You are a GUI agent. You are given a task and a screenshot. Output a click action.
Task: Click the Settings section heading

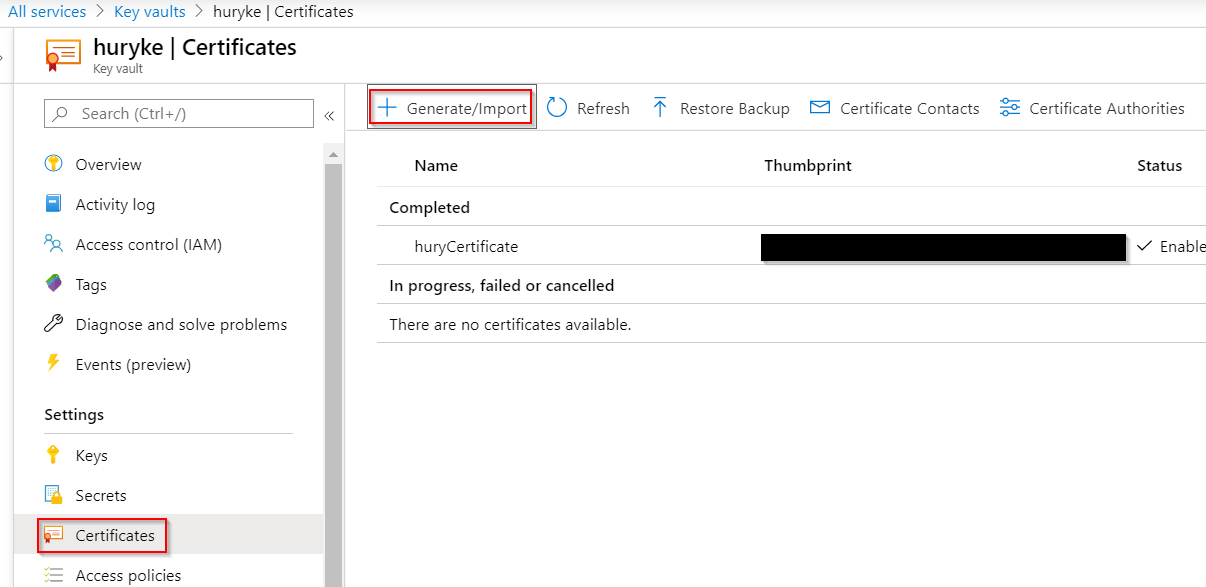pos(74,414)
